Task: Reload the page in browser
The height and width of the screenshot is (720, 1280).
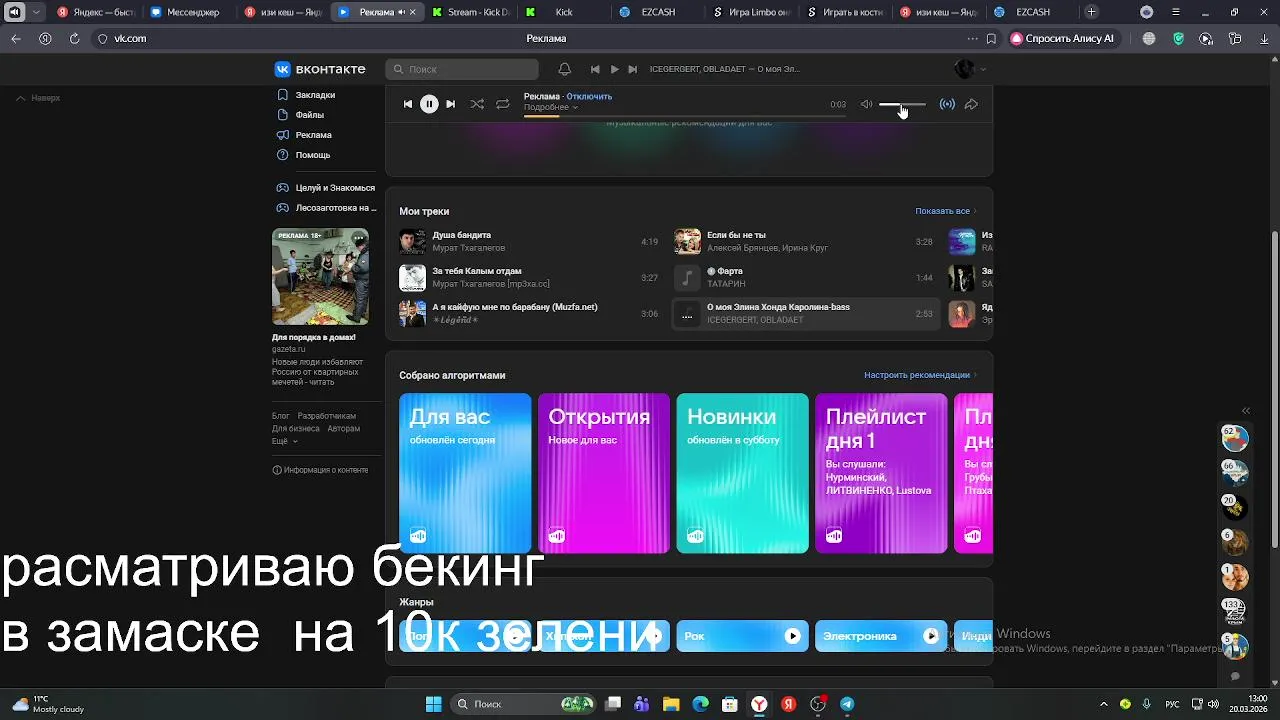Action: pyautogui.click(x=74, y=38)
